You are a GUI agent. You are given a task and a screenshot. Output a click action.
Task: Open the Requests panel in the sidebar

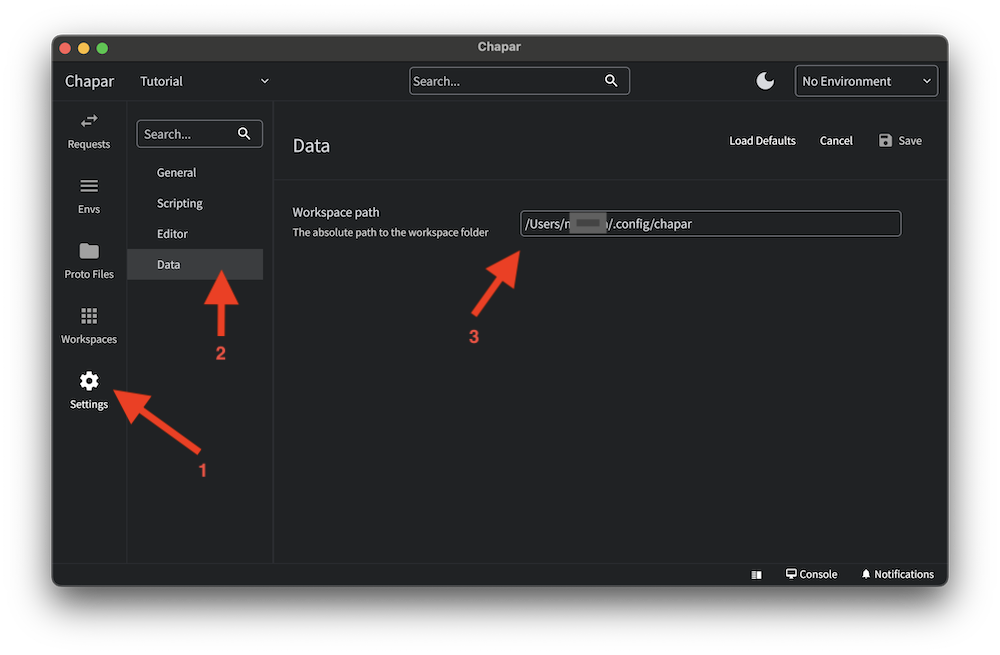88,133
